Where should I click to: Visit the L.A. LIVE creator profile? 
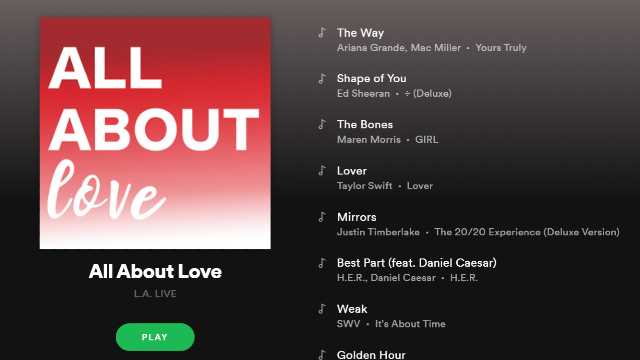[155, 293]
